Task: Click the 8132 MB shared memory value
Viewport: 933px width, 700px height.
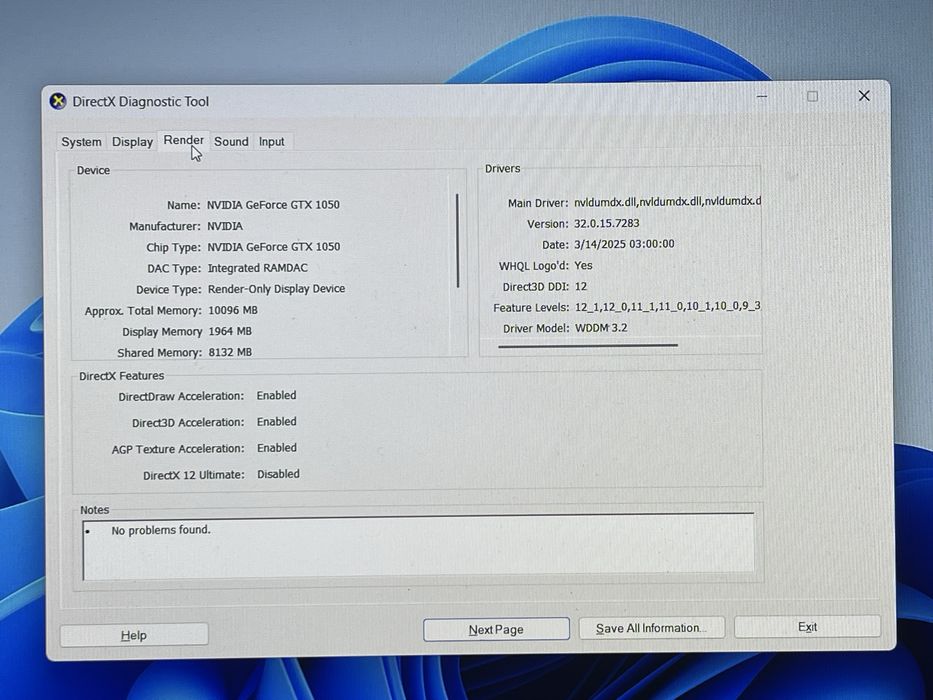Action: pyautogui.click(x=230, y=352)
